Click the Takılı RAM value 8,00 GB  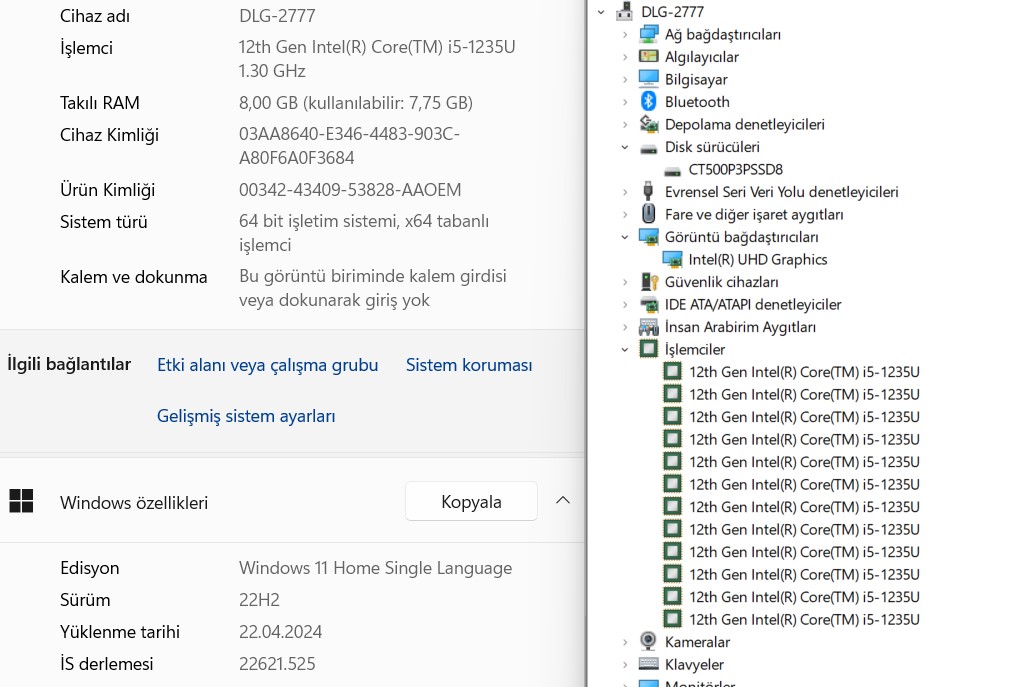(356, 103)
